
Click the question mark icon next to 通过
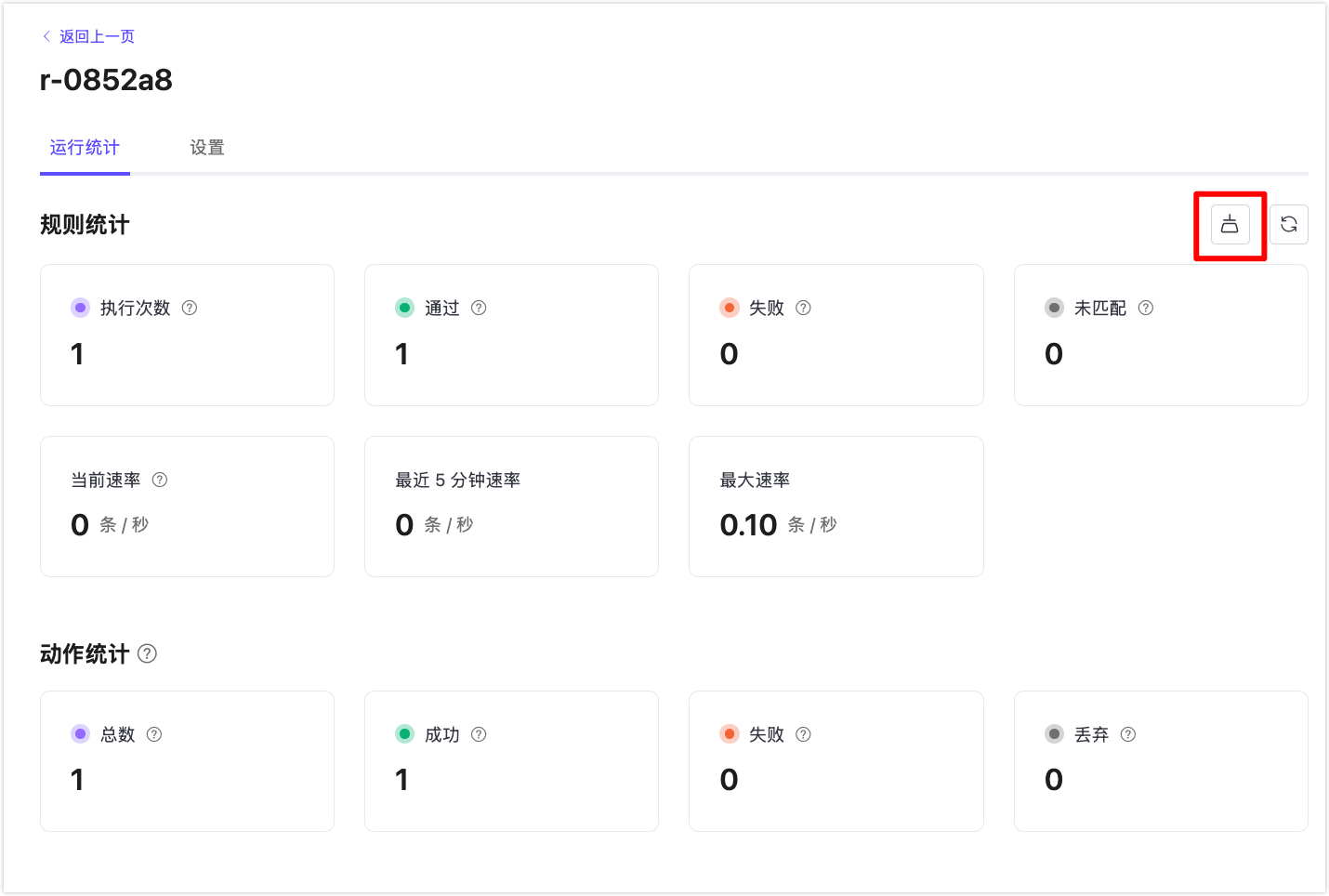tap(479, 308)
